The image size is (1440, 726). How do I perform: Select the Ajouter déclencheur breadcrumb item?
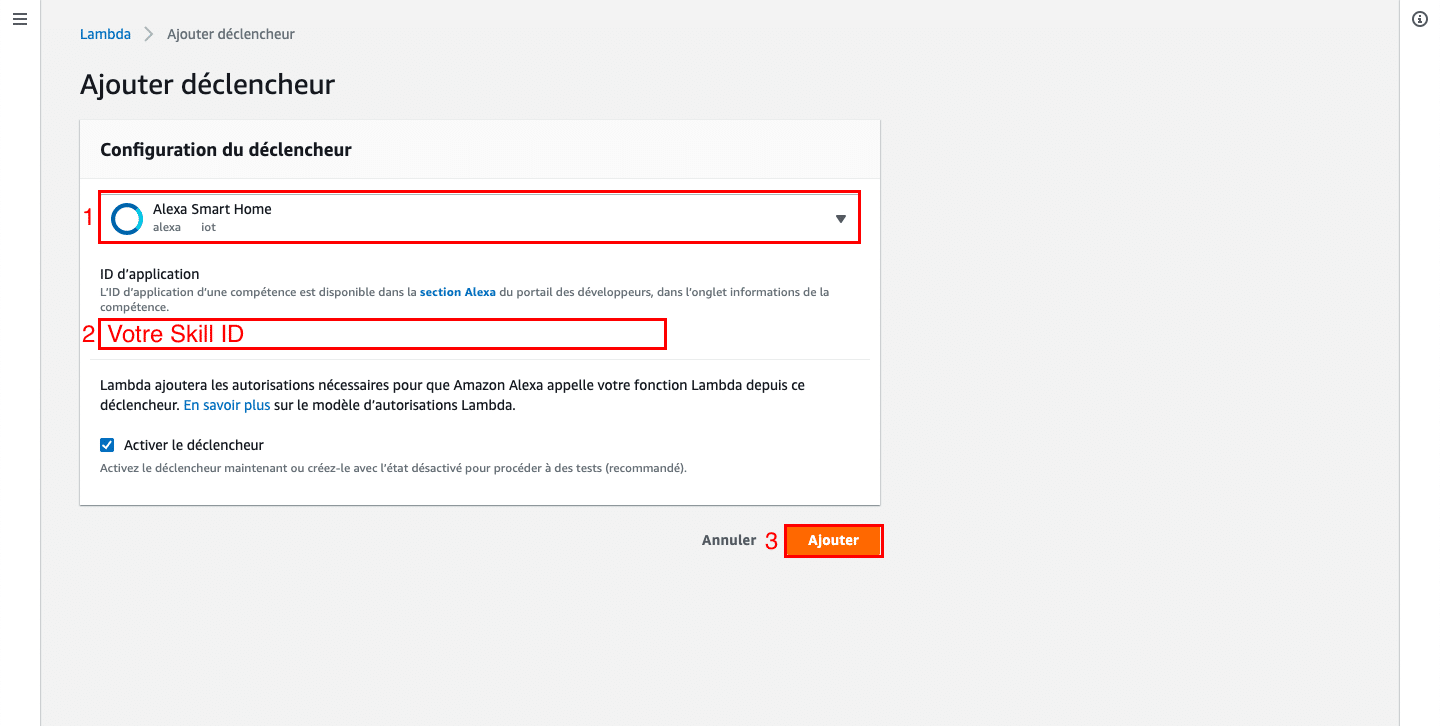coord(231,34)
